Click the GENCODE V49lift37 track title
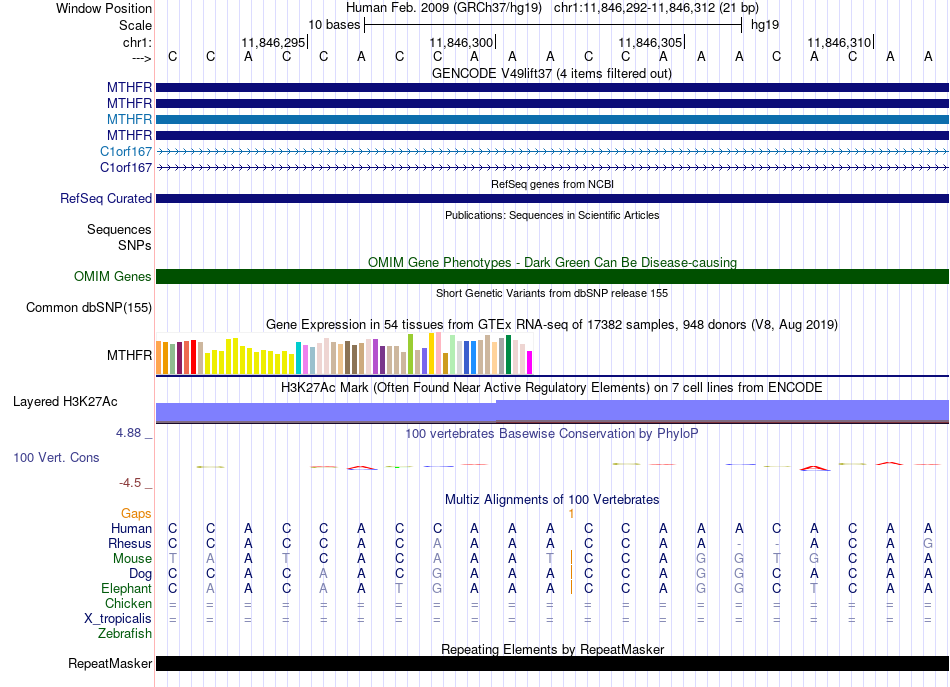This screenshot has width=950, height=687. click(x=552, y=73)
